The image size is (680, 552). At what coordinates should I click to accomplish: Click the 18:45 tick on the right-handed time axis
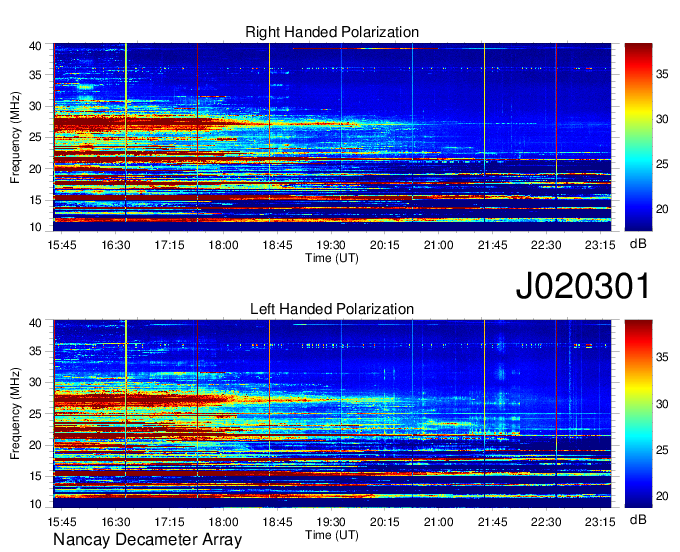(277, 245)
